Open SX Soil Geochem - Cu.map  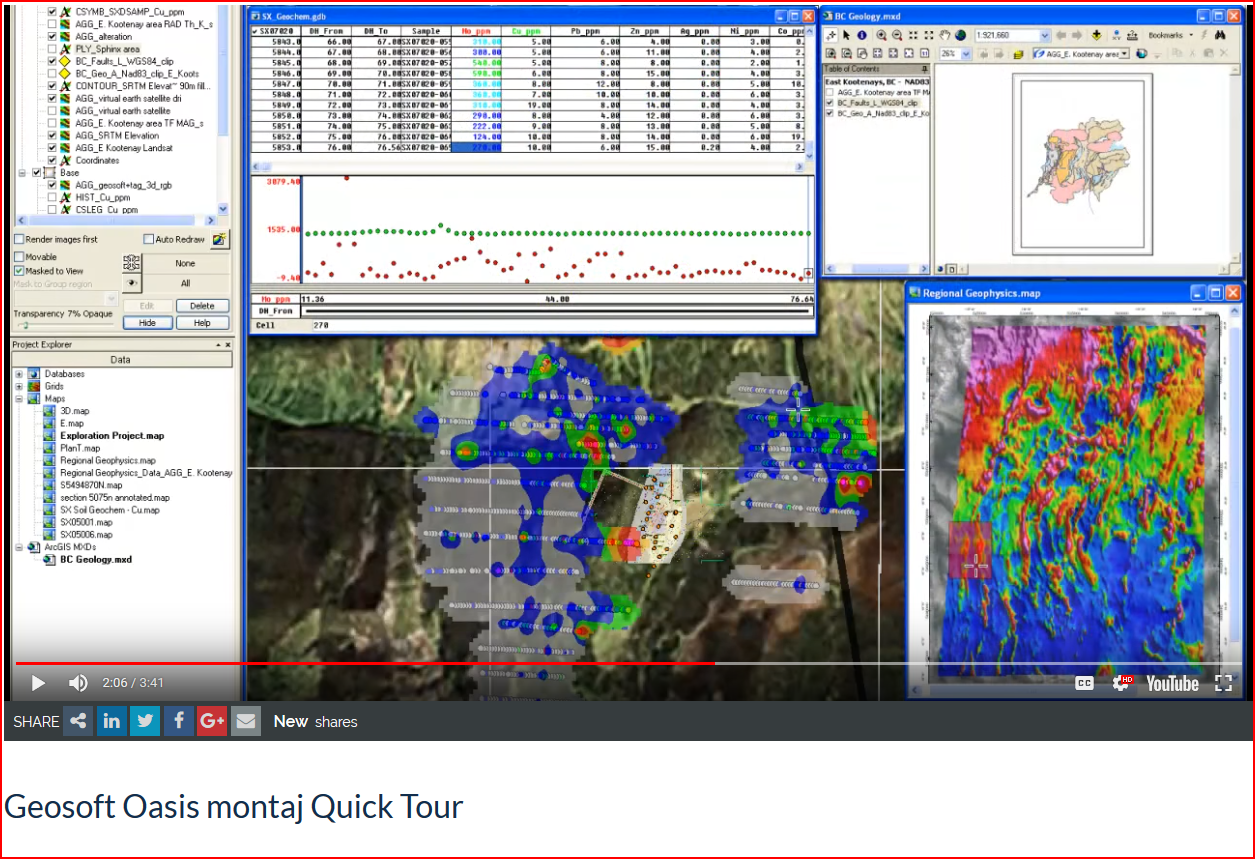(x=109, y=510)
